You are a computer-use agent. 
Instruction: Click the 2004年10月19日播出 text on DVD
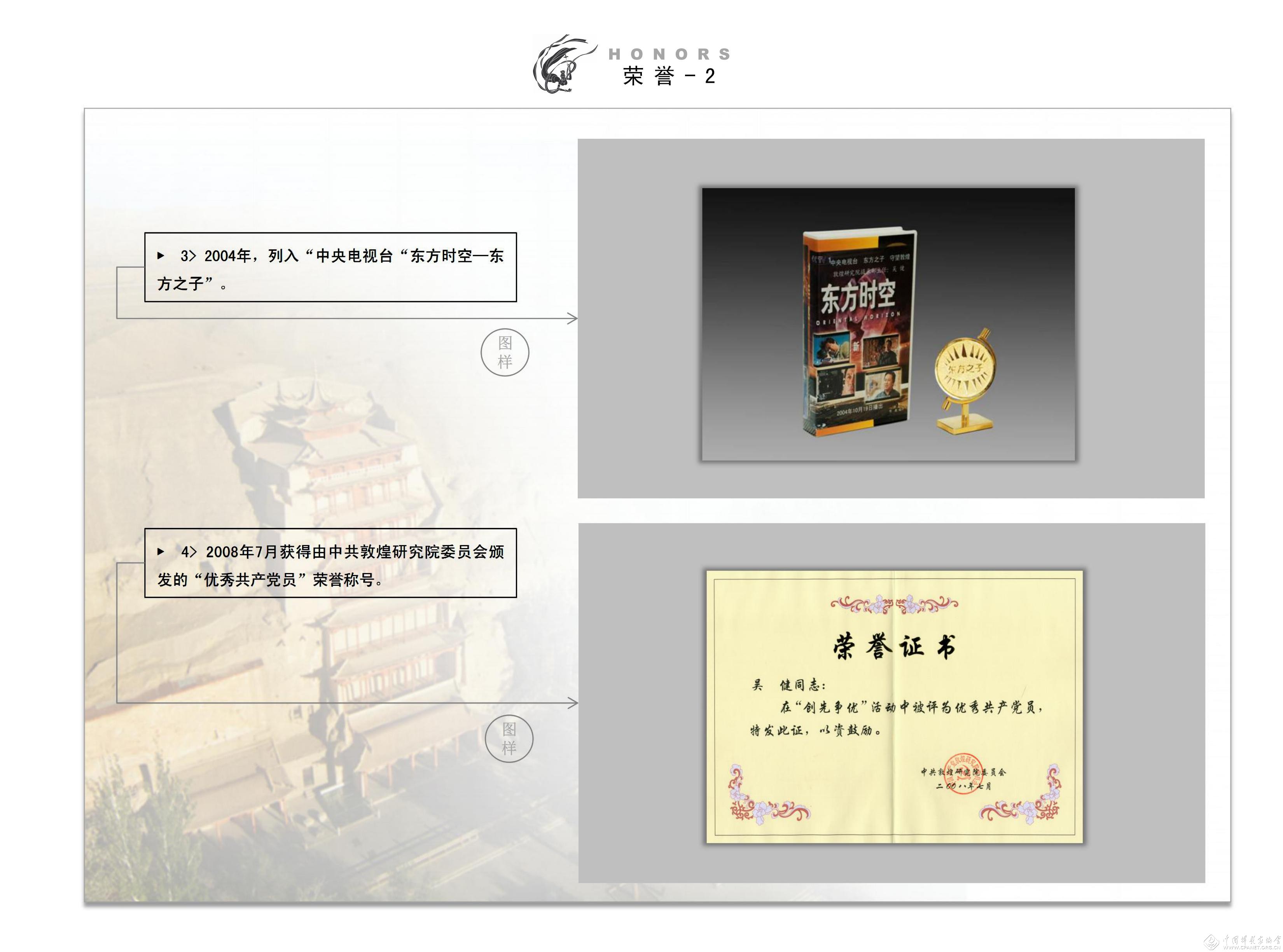[x=859, y=410]
